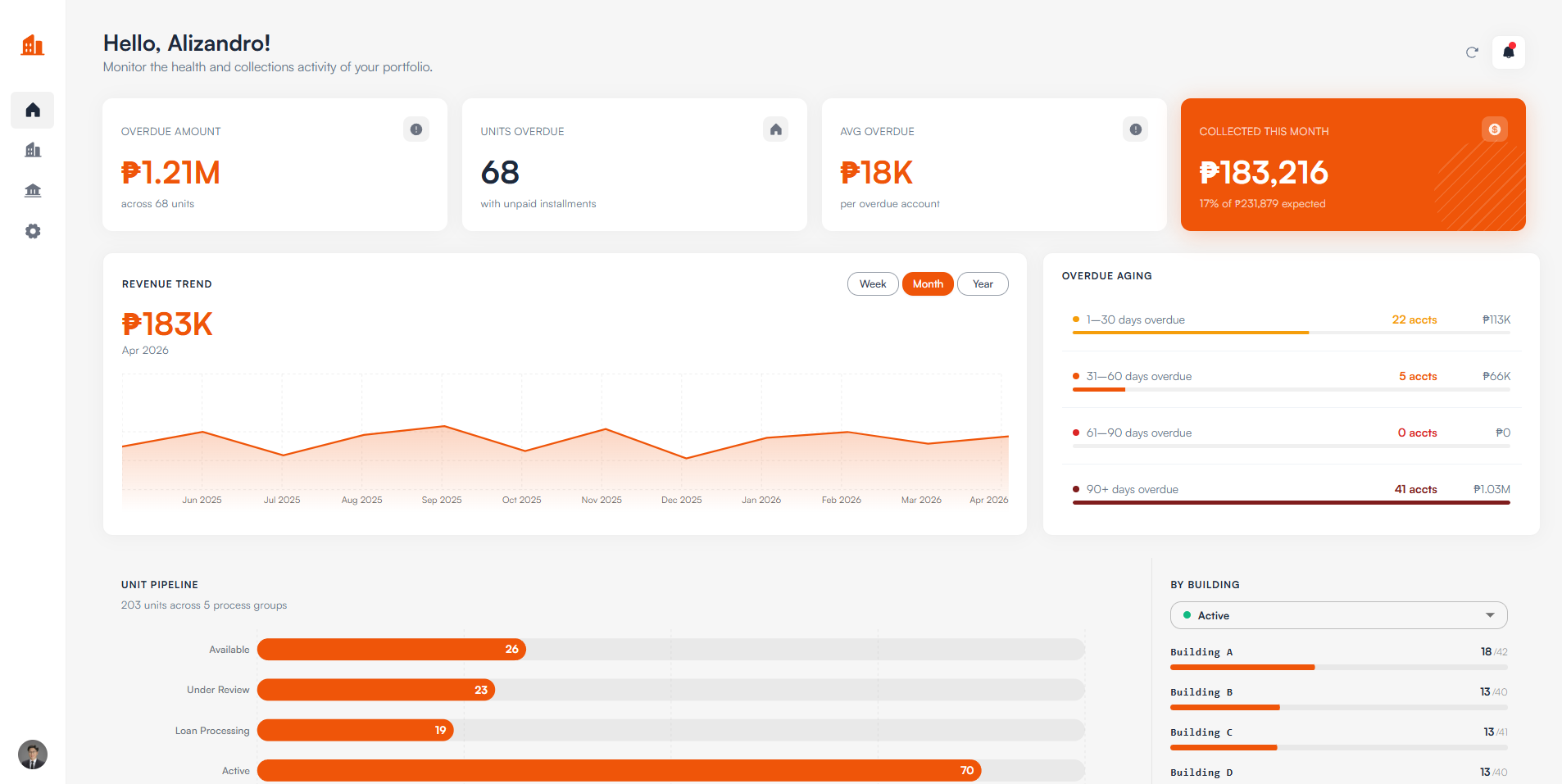Image resolution: width=1562 pixels, height=784 pixels.
Task: Open the user profile avatar
Action: tap(33, 755)
